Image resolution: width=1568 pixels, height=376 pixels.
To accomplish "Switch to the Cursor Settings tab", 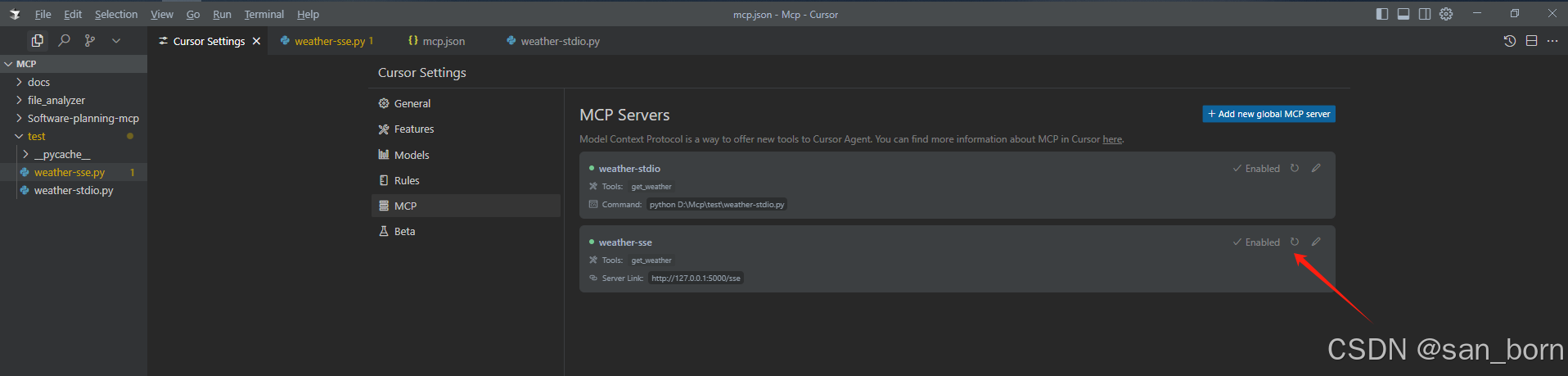I will (209, 41).
